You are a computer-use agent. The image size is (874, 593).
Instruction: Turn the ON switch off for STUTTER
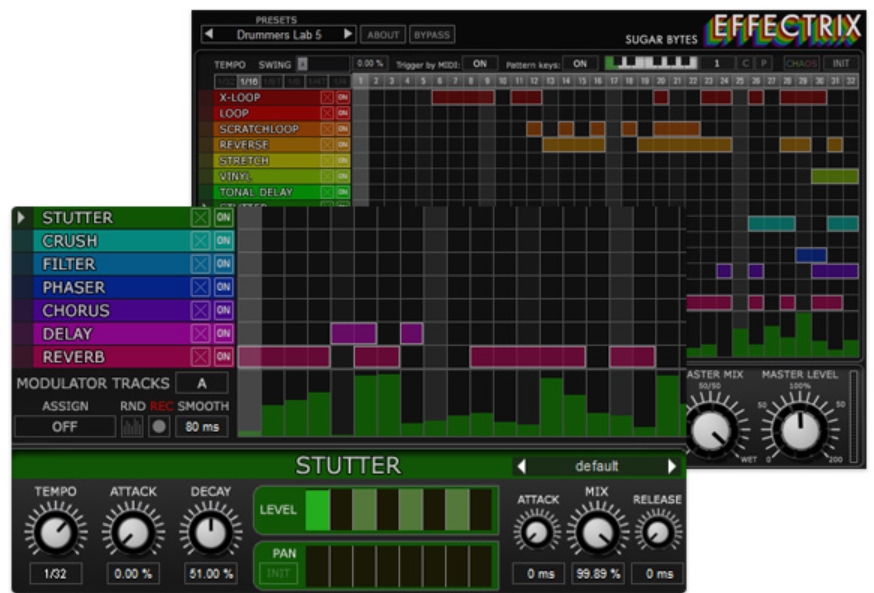224,217
